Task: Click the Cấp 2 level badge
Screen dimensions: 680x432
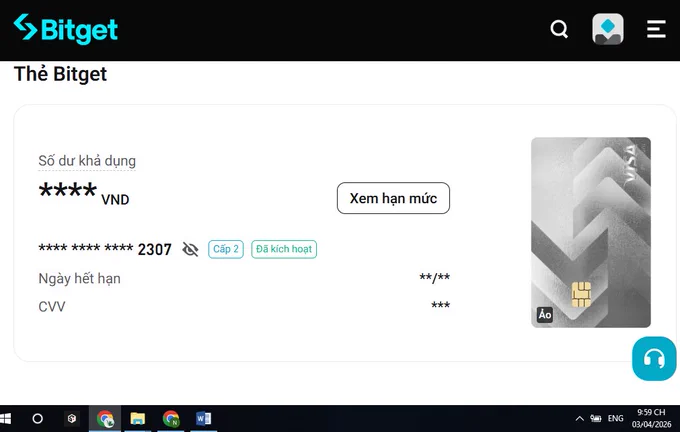Action: point(226,249)
